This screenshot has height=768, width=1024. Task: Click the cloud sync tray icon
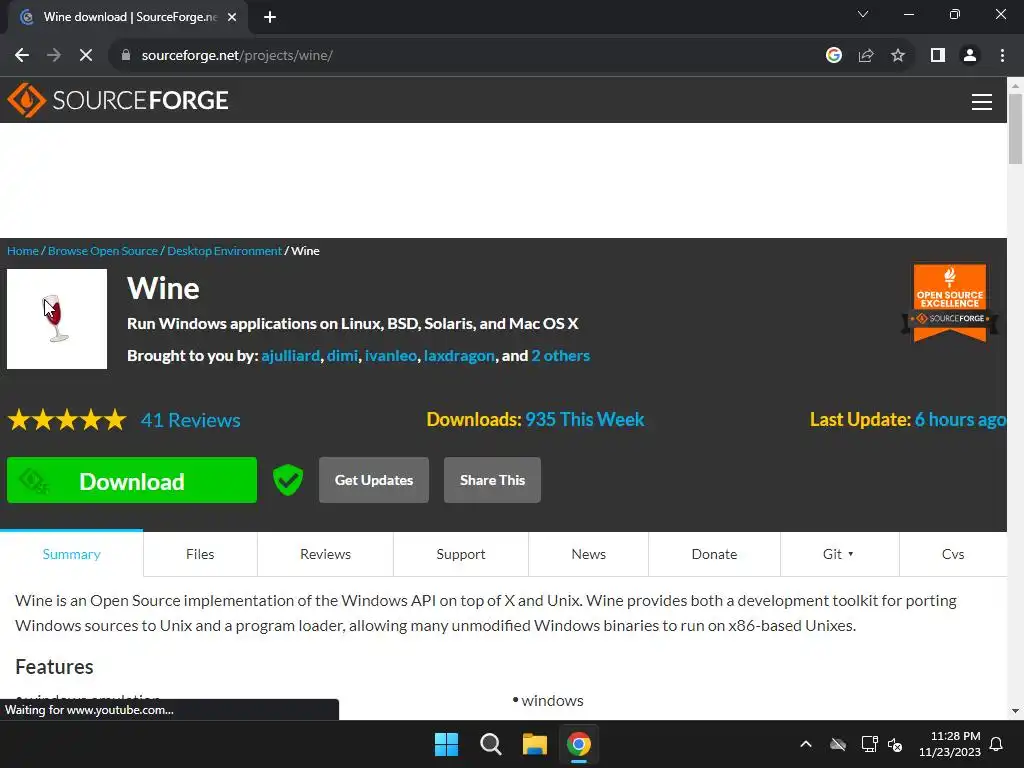(x=838, y=744)
